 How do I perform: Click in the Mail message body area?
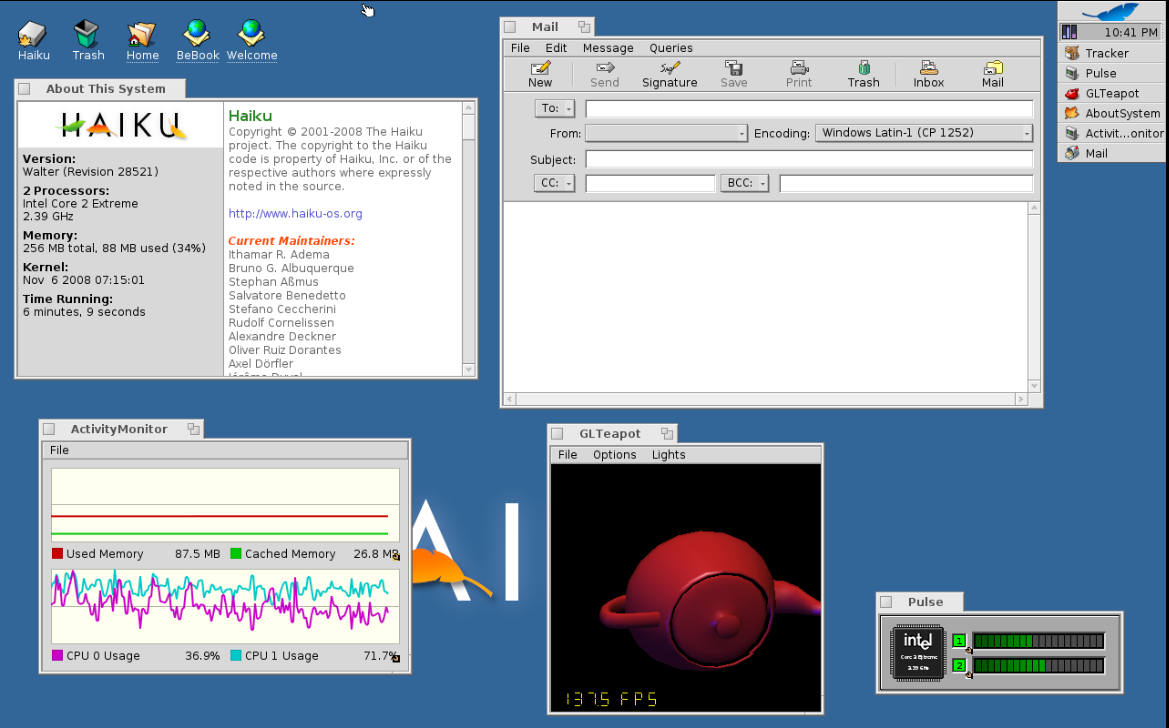pyautogui.click(x=766, y=297)
